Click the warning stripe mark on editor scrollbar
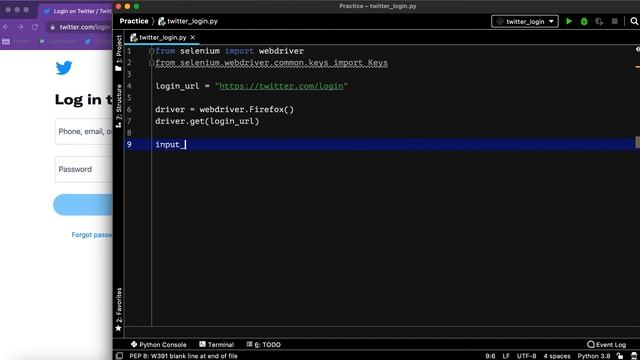Image resolution: width=640 pixels, height=360 pixels. [637, 67]
